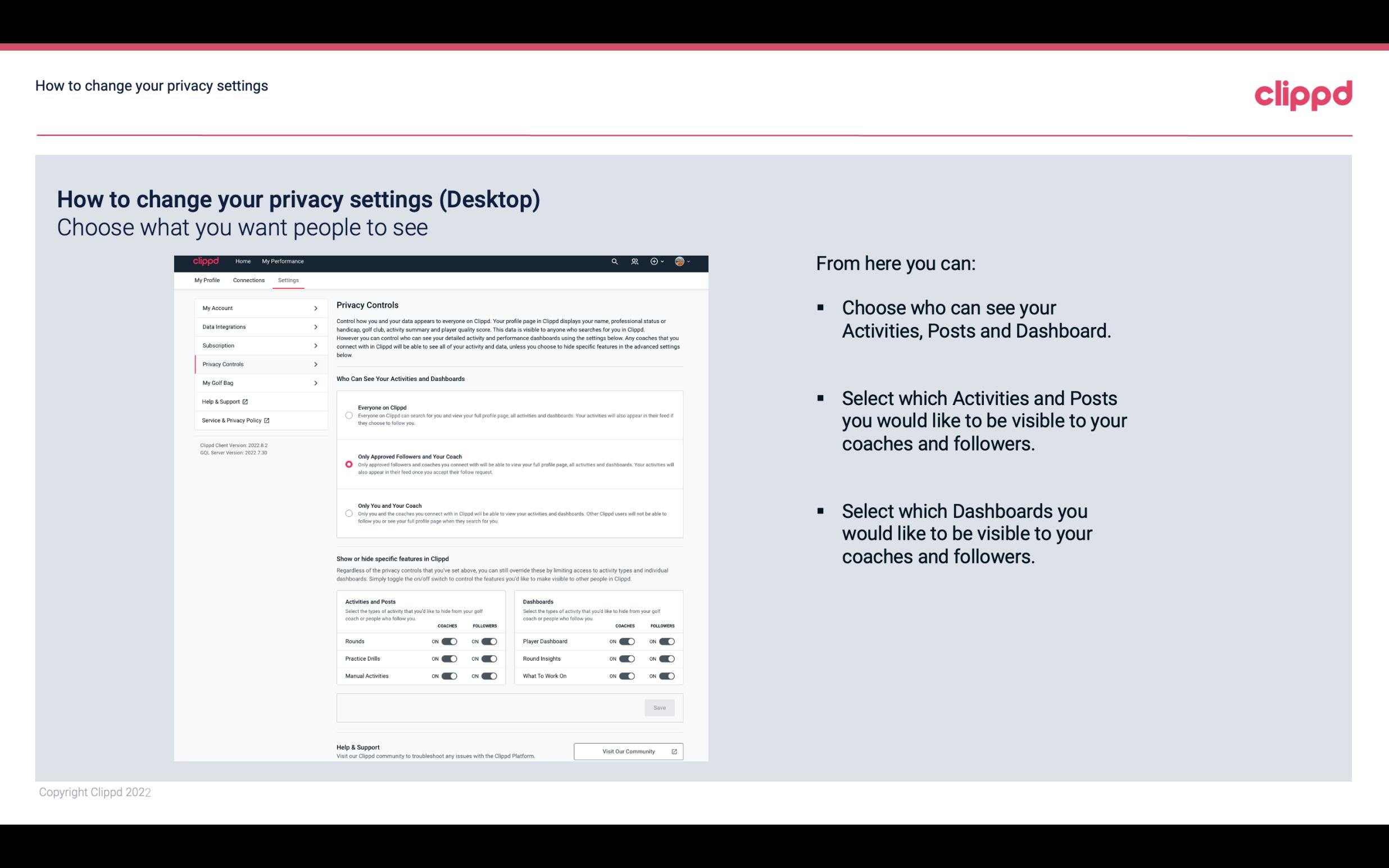
Task: Select the My Profile tab icon
Action: pos(207,280)
